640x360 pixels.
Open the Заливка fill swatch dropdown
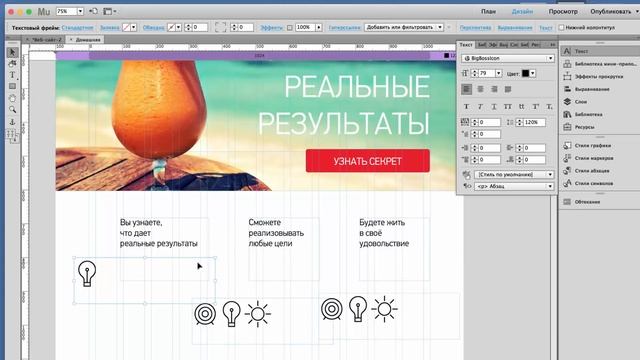pyautogui.click(x=134, y=28)
